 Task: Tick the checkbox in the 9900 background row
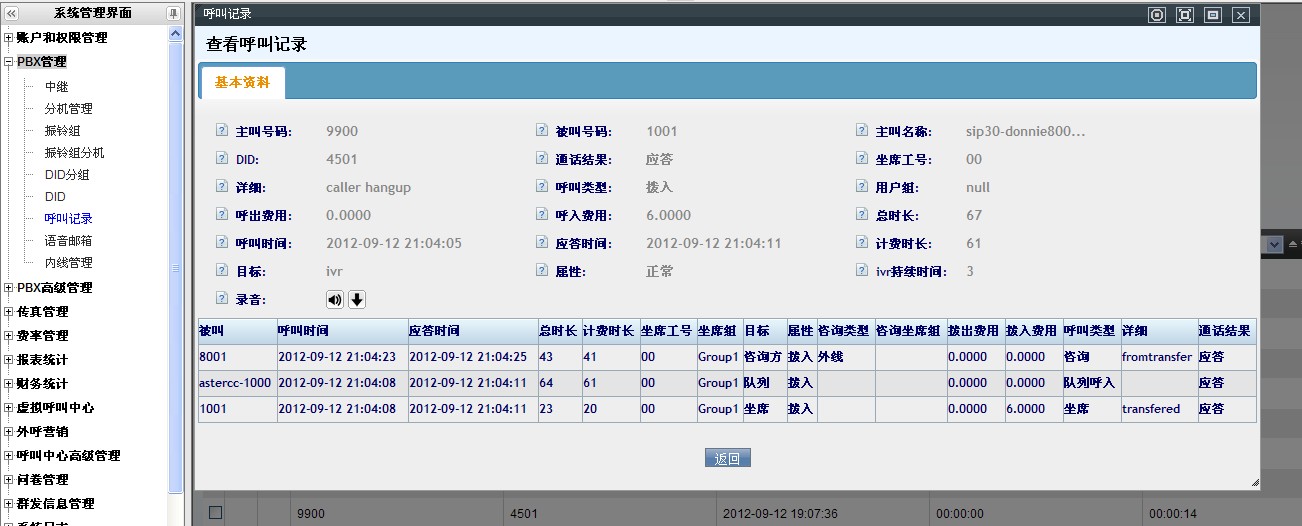(x=215, y=513)
